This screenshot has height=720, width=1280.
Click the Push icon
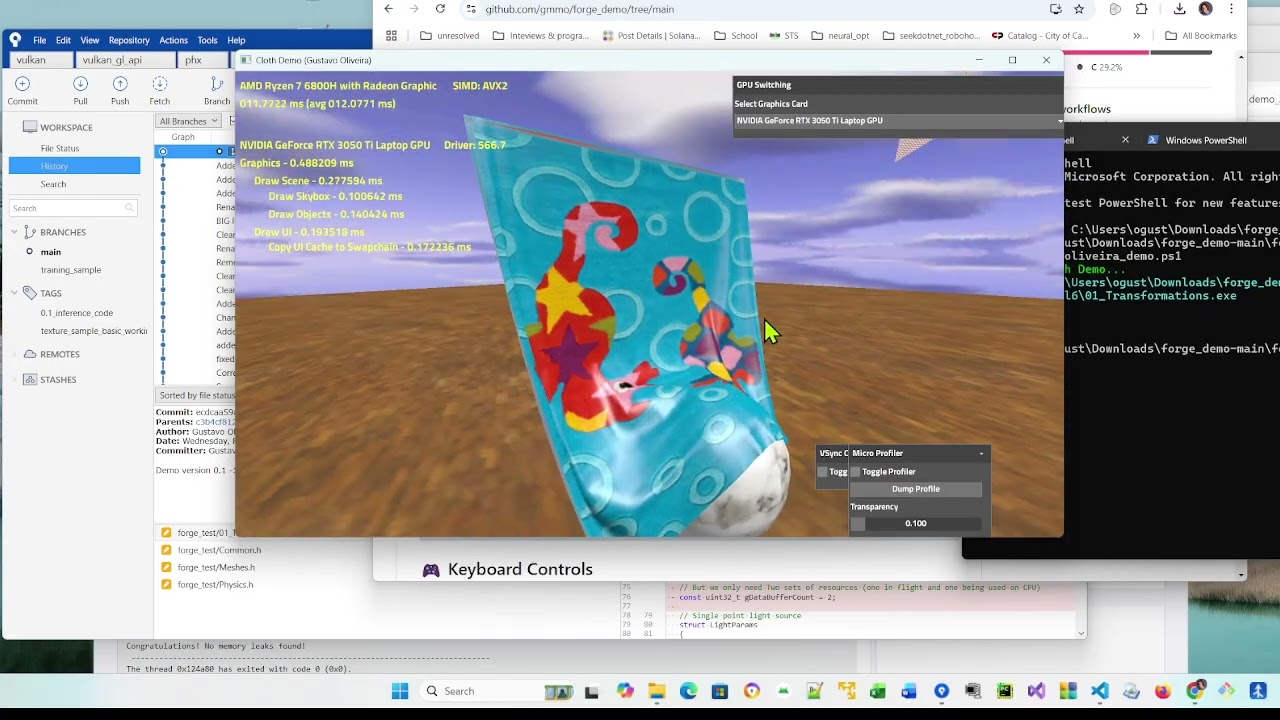click(120, 83)
